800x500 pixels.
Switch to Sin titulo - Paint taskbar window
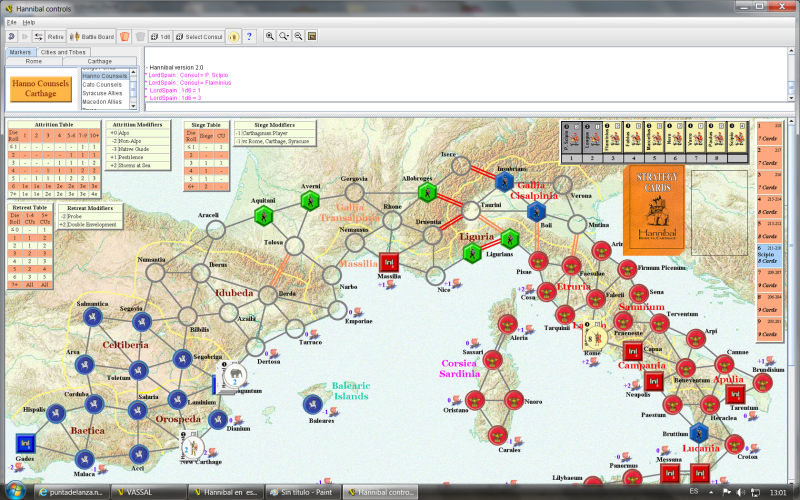303,492
